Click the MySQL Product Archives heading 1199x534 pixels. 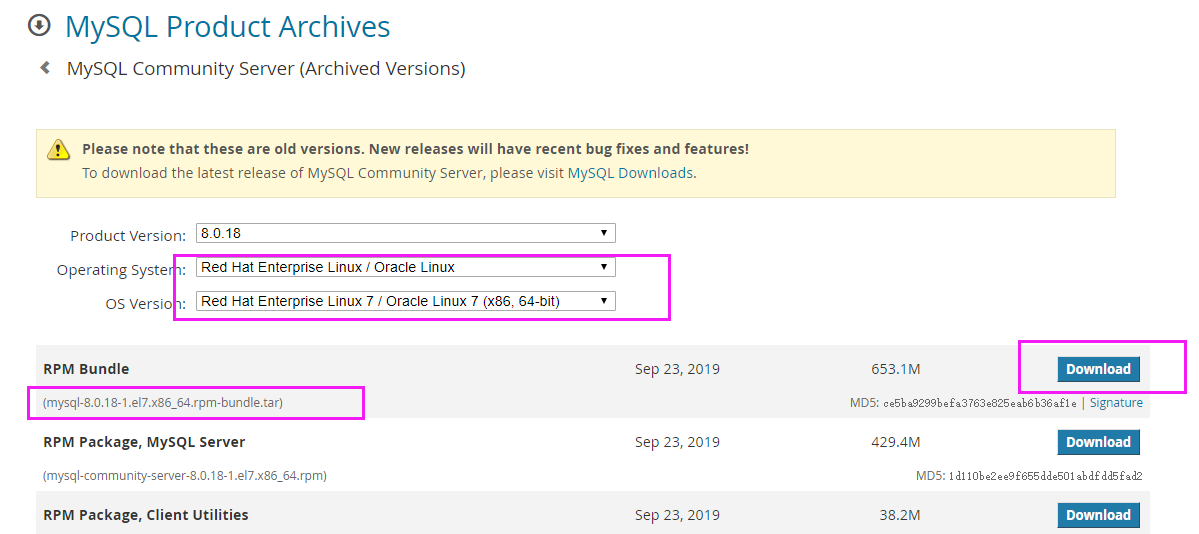227,26
